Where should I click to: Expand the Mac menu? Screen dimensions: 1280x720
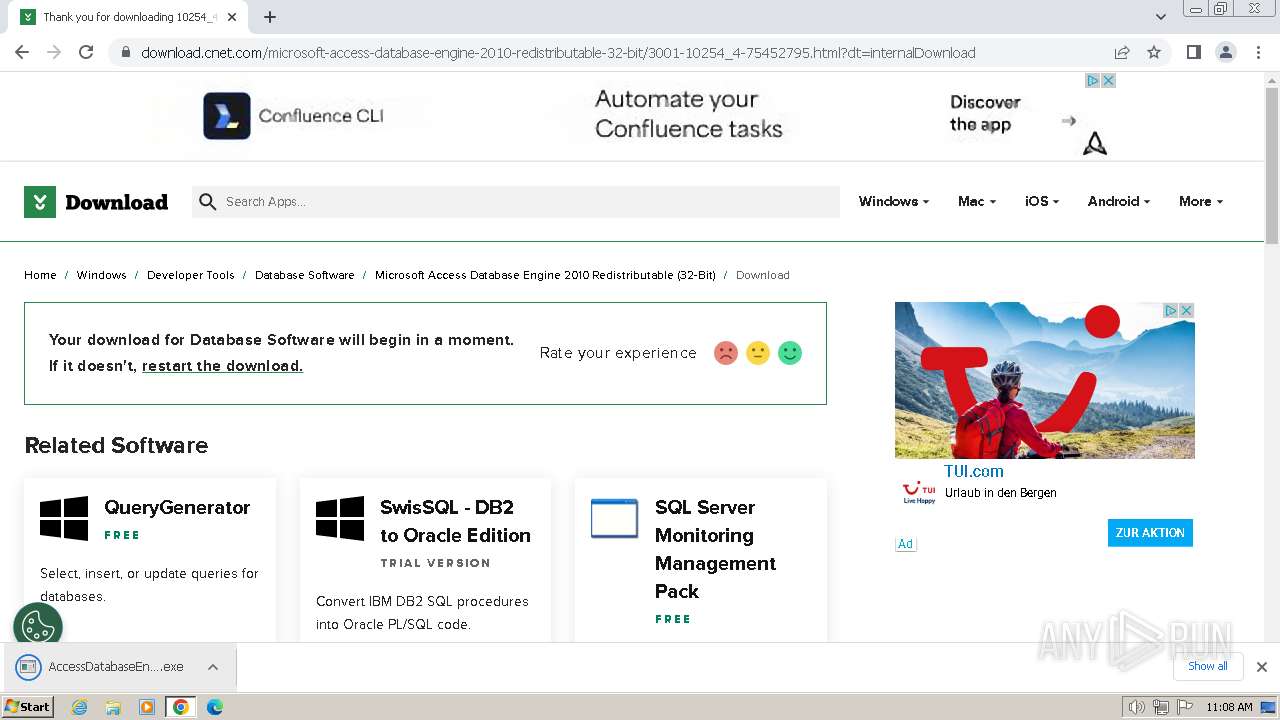[x=976, y=201]
